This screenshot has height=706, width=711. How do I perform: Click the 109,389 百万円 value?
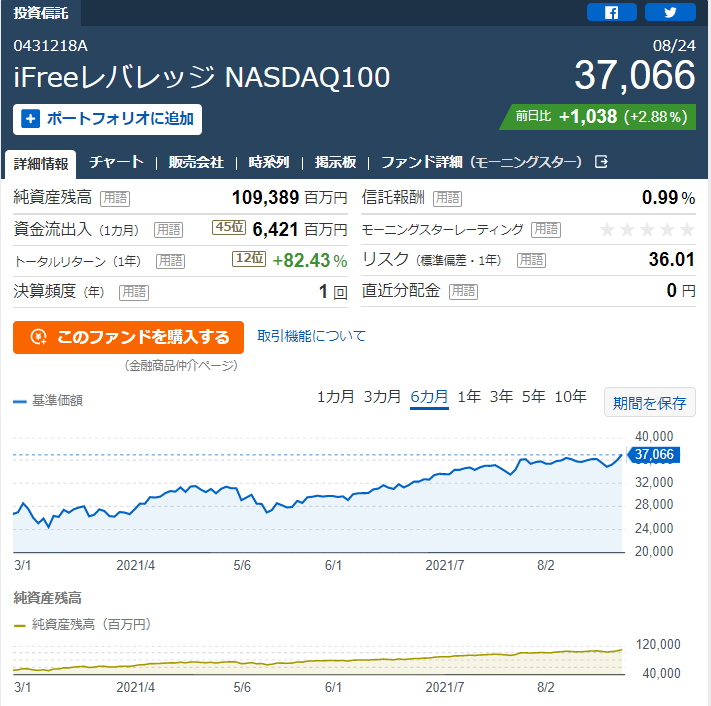point(289,198)
